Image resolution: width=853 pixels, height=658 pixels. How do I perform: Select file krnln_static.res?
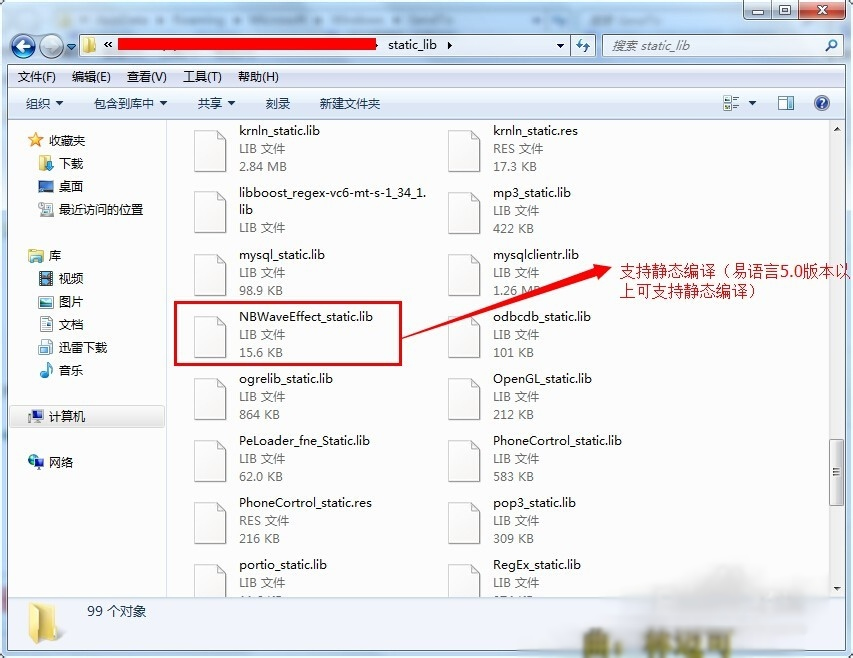535,131
